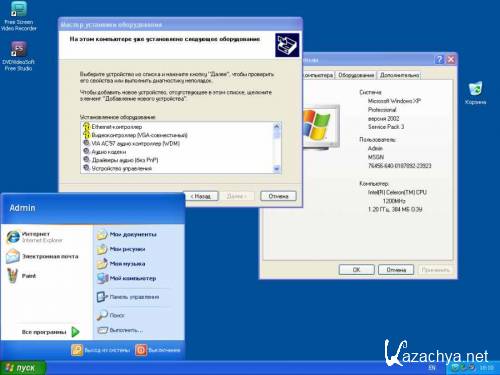The image size is (500, 375).
Task: Select the control devices entry in hardware list
Action: pos(122,168)
